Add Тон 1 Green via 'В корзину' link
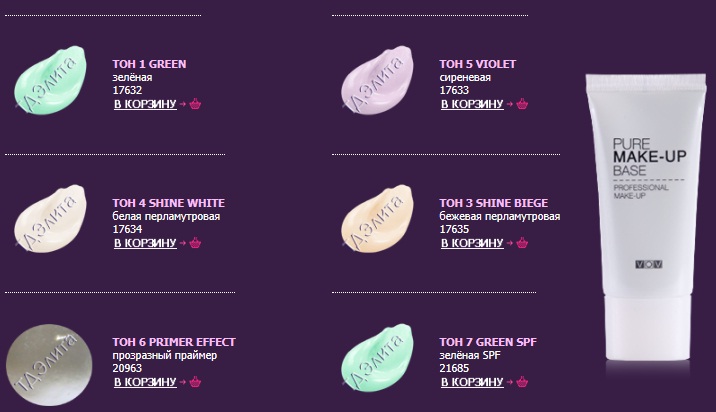Screen dimensions: 716x412 point(144,103)
